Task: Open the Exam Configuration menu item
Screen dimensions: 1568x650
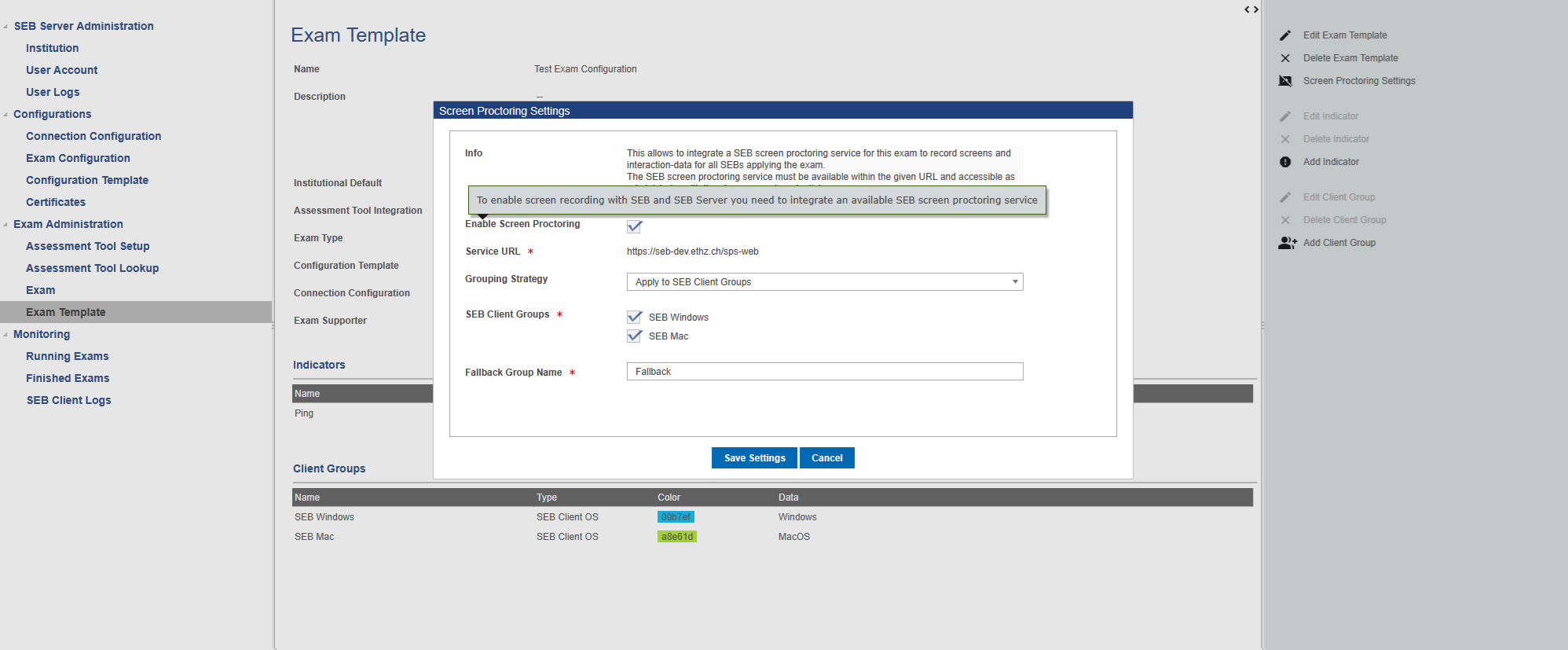Action: [78, 158]
